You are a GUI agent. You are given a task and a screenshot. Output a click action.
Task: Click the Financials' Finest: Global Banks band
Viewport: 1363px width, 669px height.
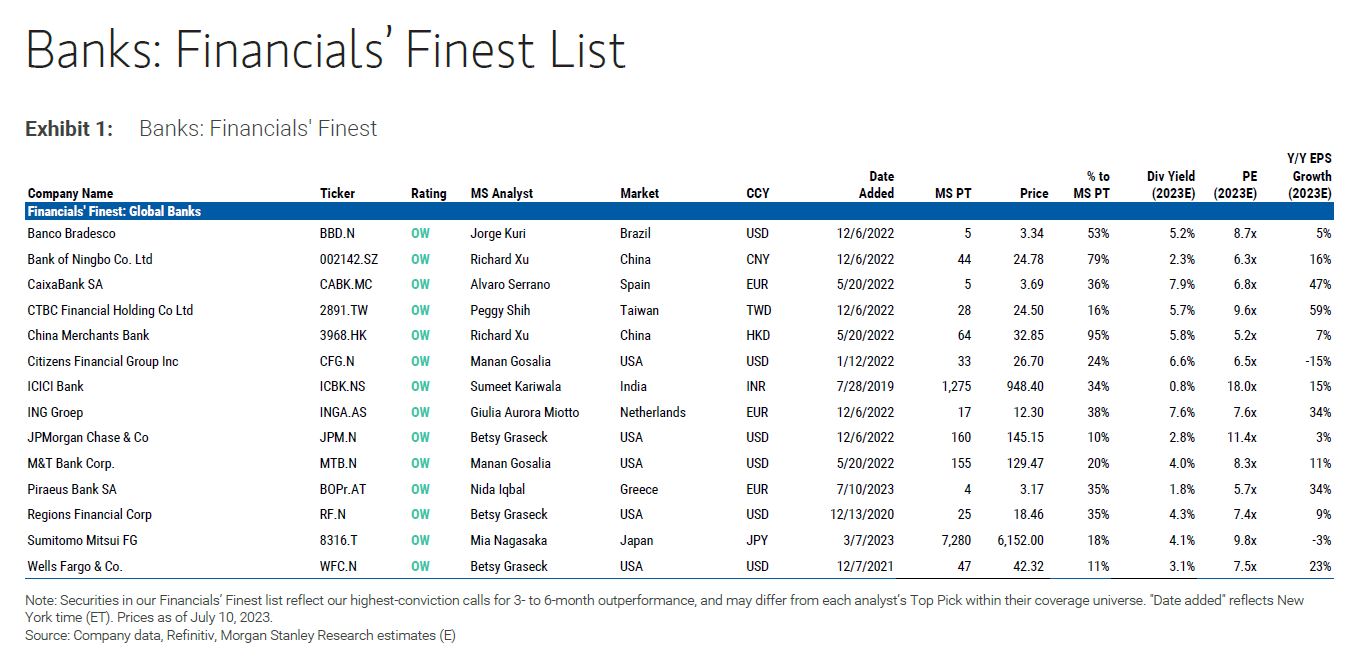114,212
